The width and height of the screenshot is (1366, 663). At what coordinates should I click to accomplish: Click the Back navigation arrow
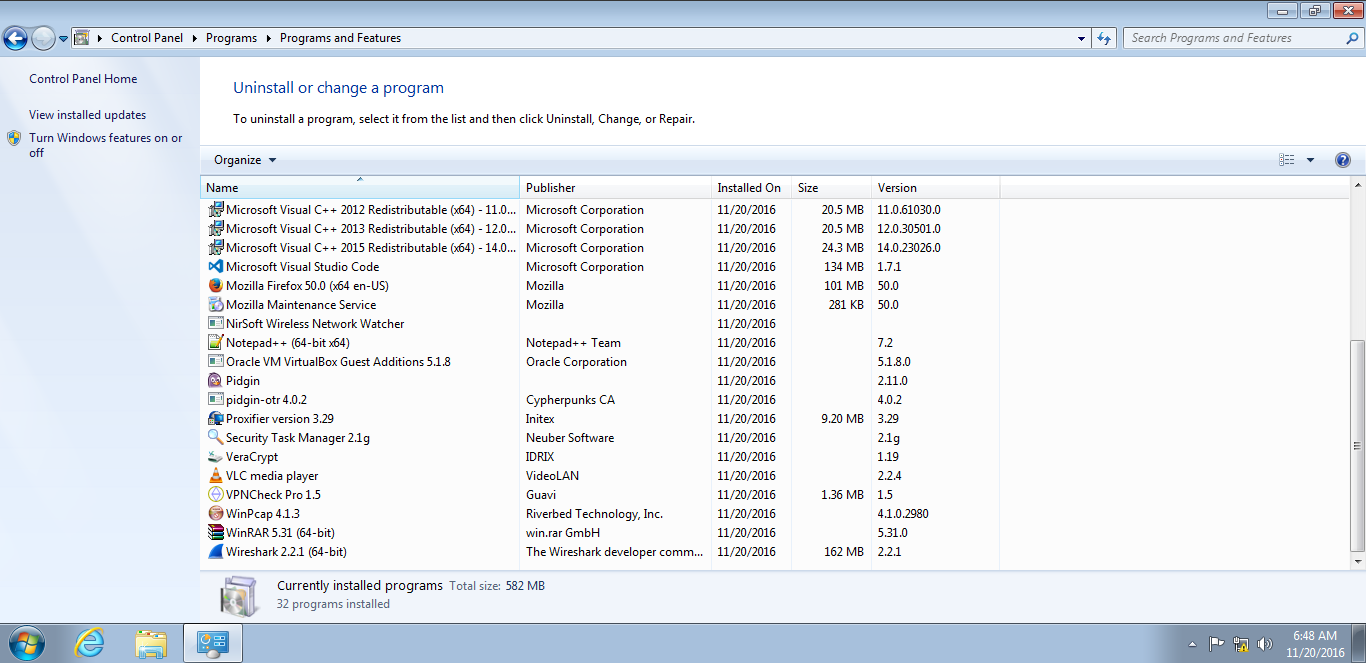tap(15, 39)
